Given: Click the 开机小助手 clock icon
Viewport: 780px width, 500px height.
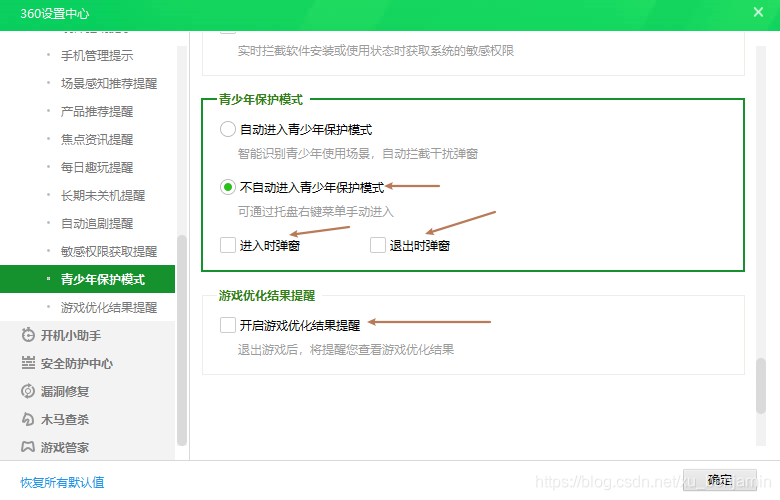Looking at the screenshot, I should [x=28, y=335].
